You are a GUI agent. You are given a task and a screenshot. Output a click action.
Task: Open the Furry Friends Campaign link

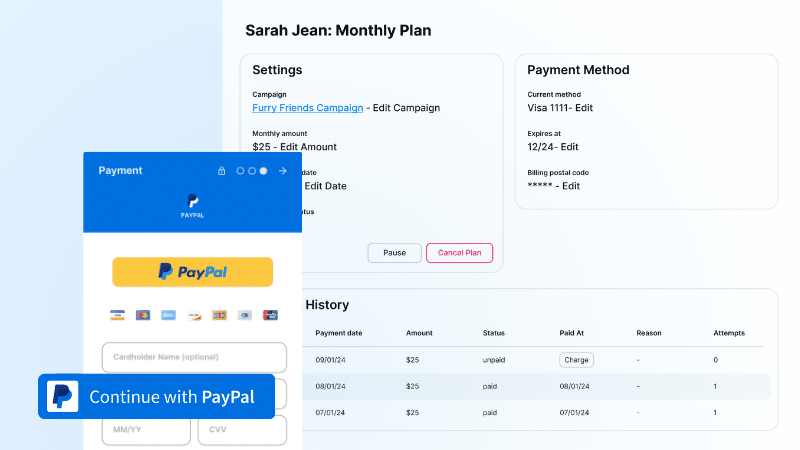coord(305,108)
